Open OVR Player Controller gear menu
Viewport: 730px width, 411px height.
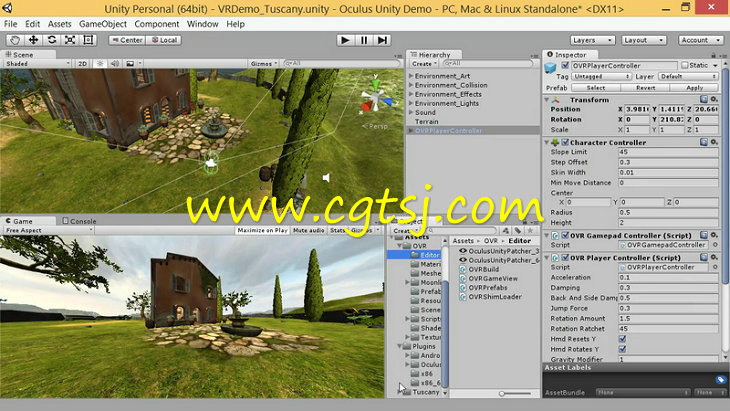[x=714, y=257]
